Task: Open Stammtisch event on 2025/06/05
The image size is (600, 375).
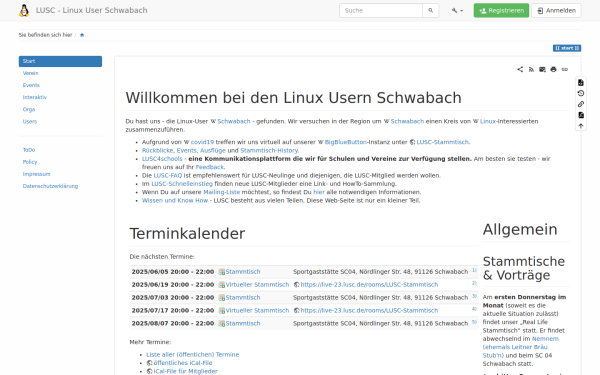Action: pyautogui.click(x=243, y=272)
